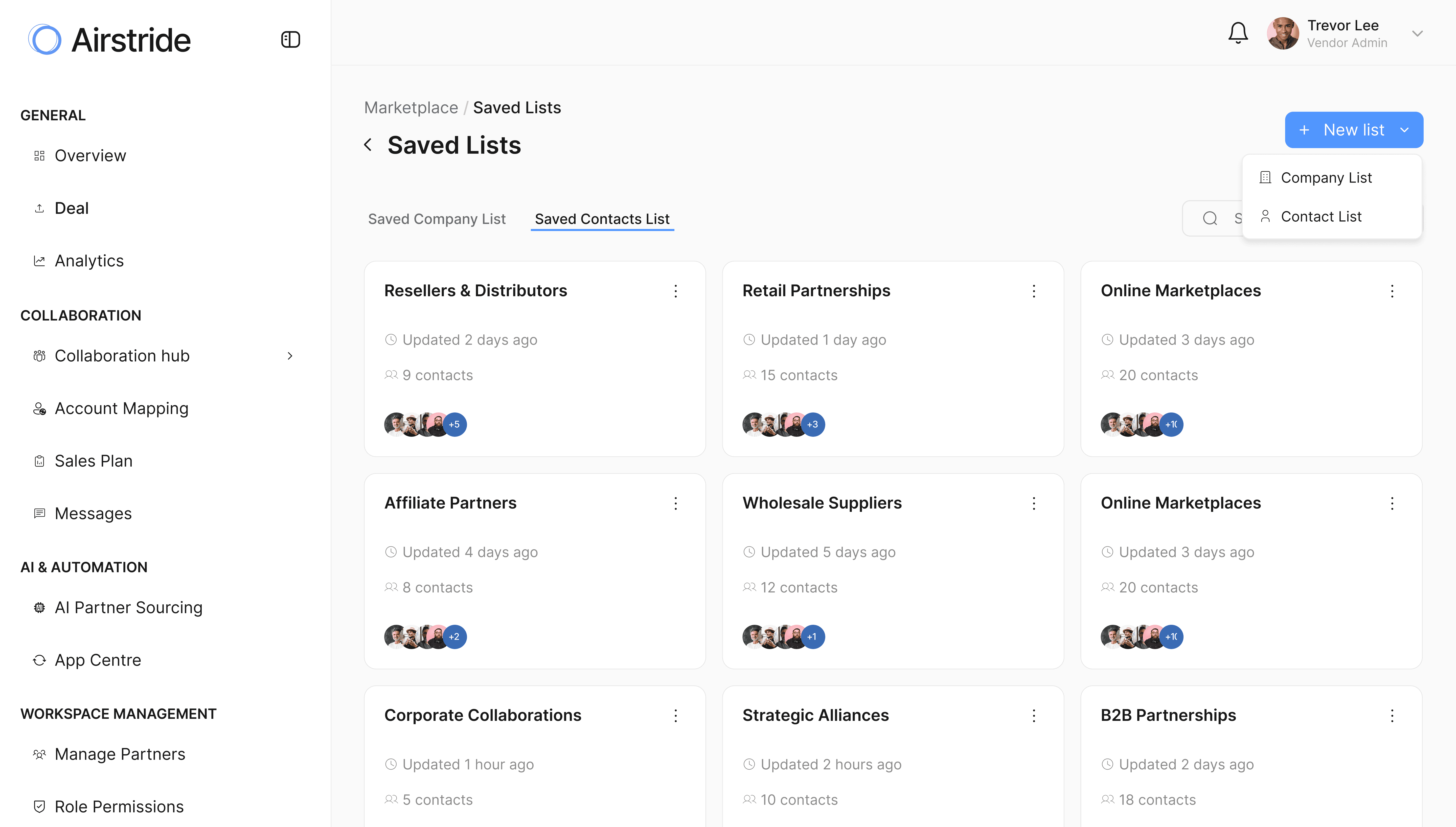1456x827 pixels.
Task: Go to Account Mapping page
Action: 122,408
